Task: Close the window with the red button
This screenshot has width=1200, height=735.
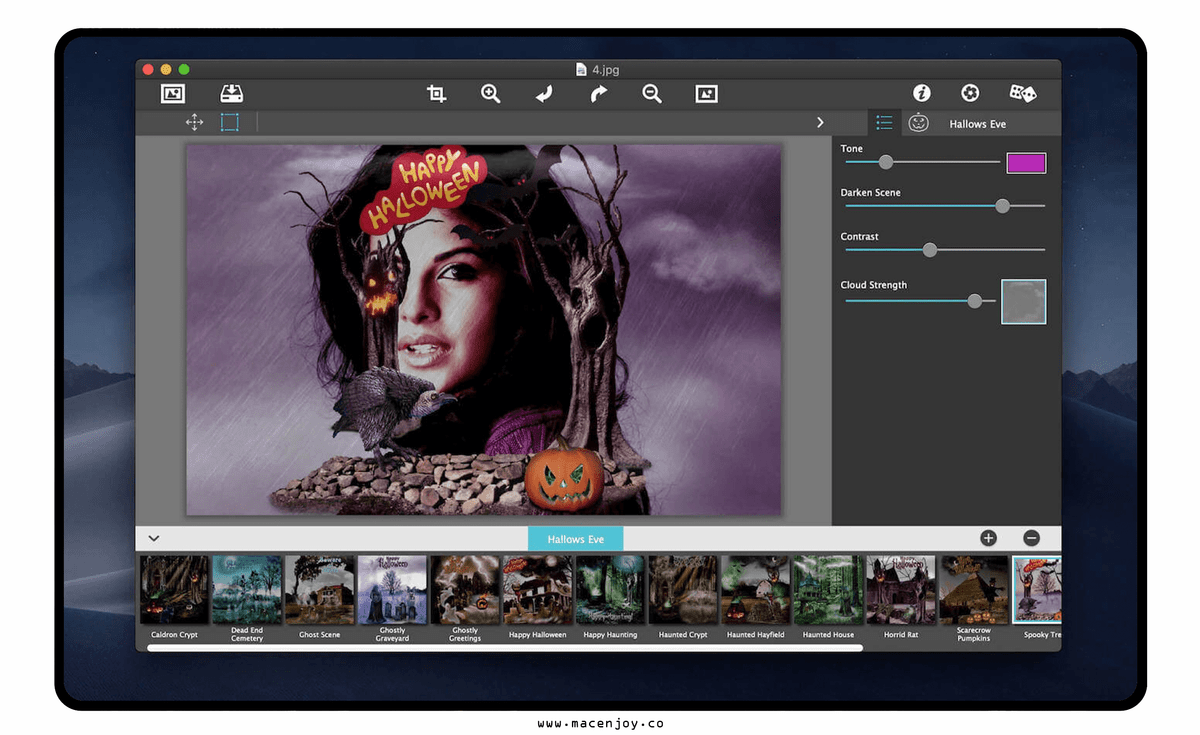Action: pos(148,69)
